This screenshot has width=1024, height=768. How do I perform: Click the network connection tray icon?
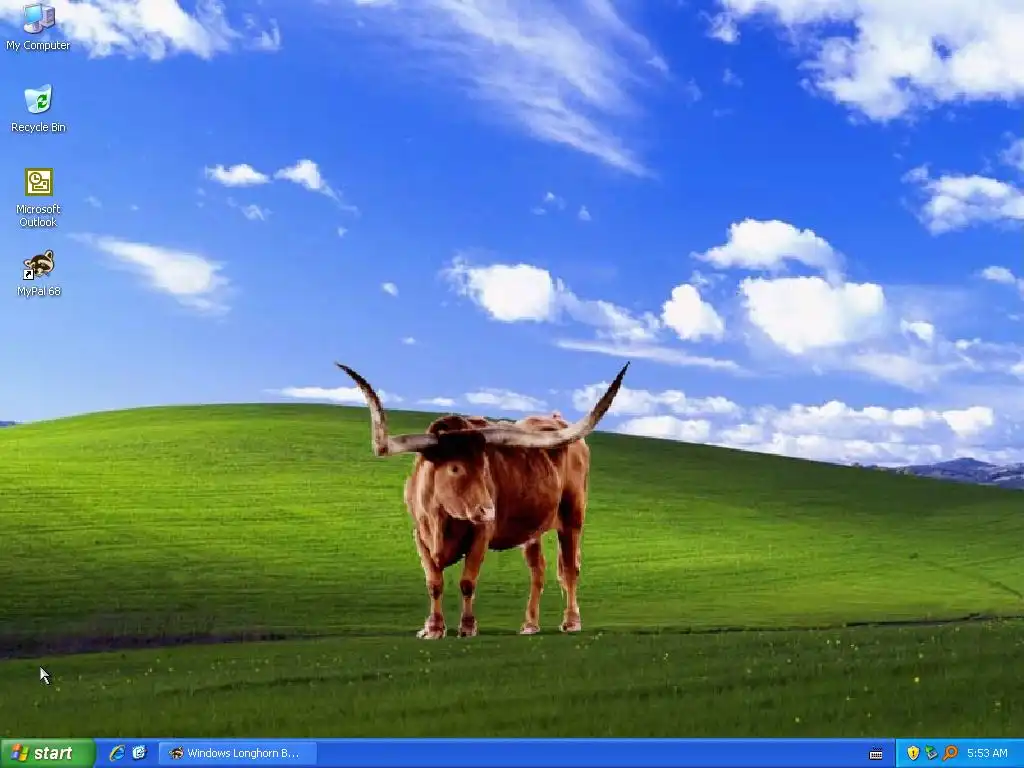pos(931,753)
